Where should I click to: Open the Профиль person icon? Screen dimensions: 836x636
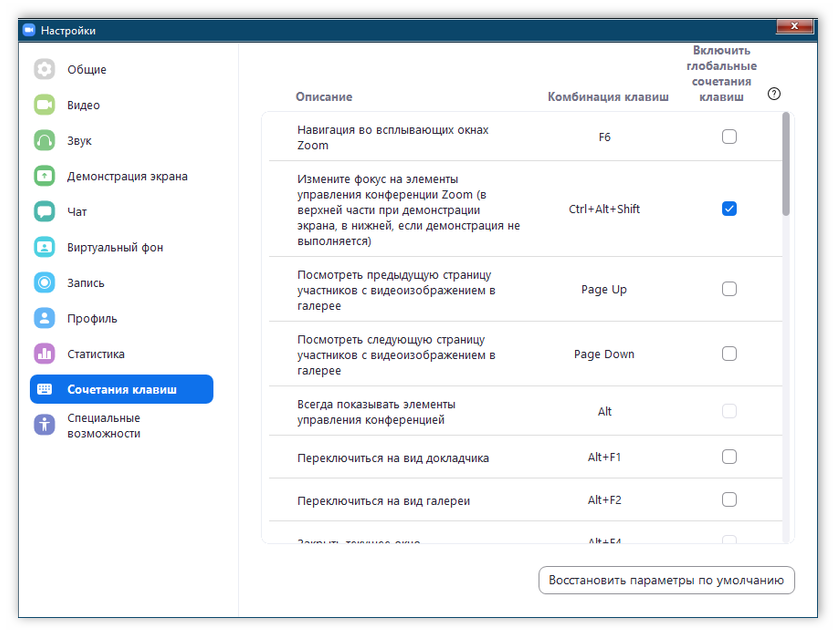pos(44,318)
